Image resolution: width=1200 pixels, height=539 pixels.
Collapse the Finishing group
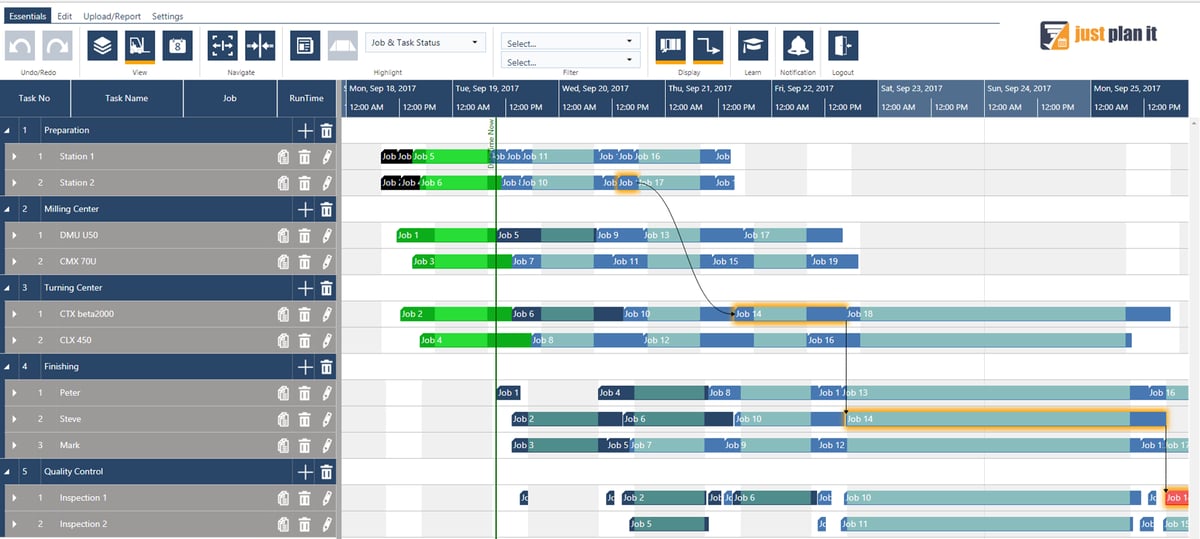[7, 367]
